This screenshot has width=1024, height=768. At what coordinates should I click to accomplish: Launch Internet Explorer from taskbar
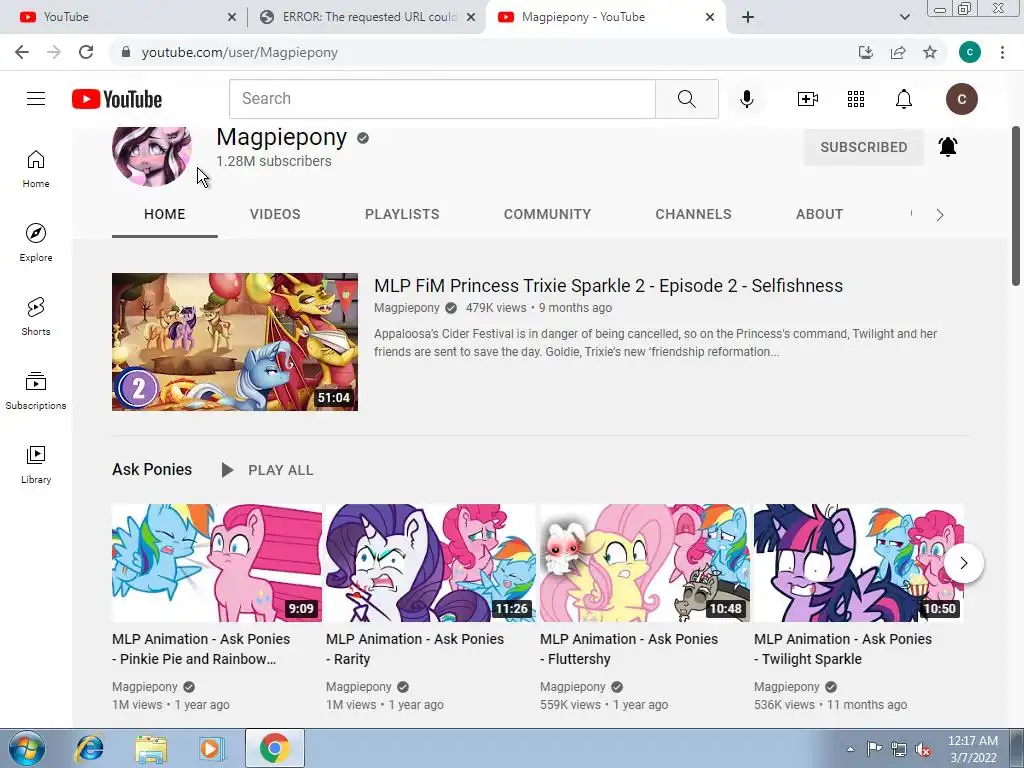point(89,748)
